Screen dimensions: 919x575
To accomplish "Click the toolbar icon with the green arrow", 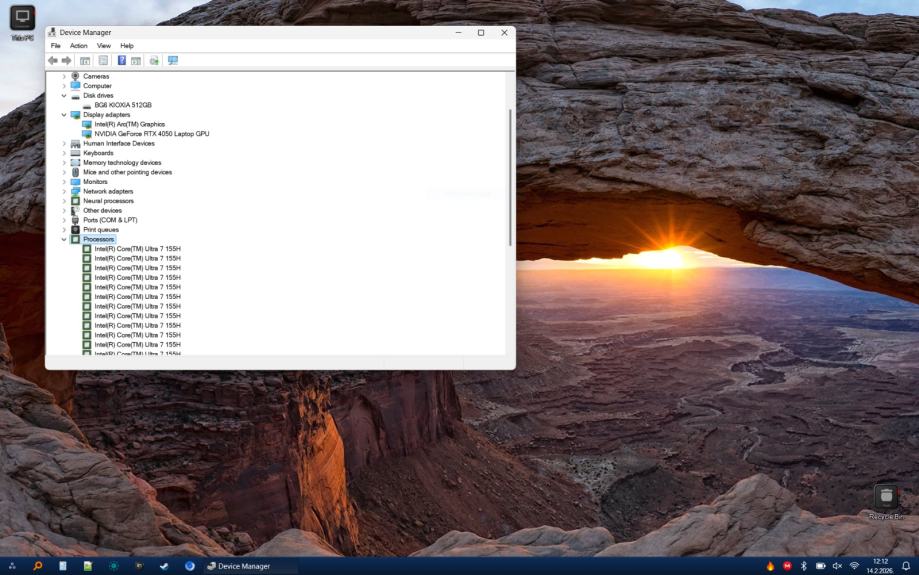I will 154,60.
